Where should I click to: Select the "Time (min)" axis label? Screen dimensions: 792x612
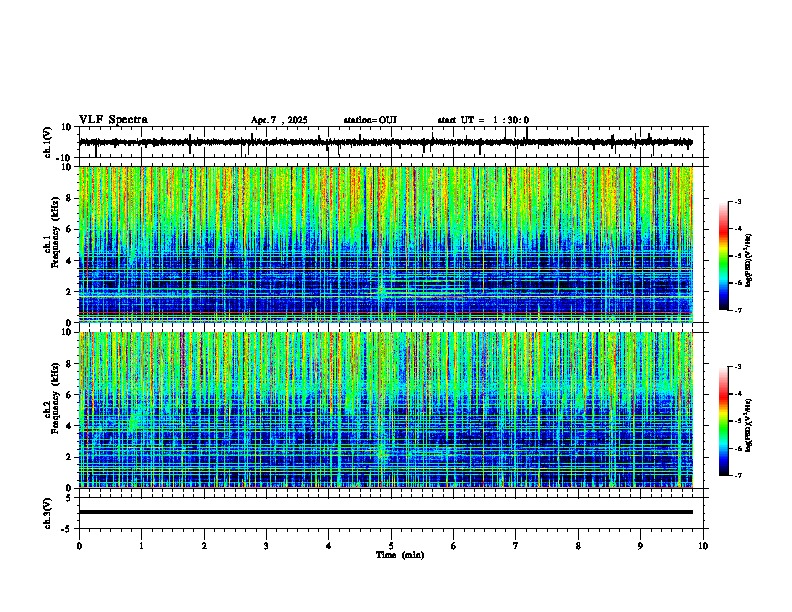click(x=400, y=555)
